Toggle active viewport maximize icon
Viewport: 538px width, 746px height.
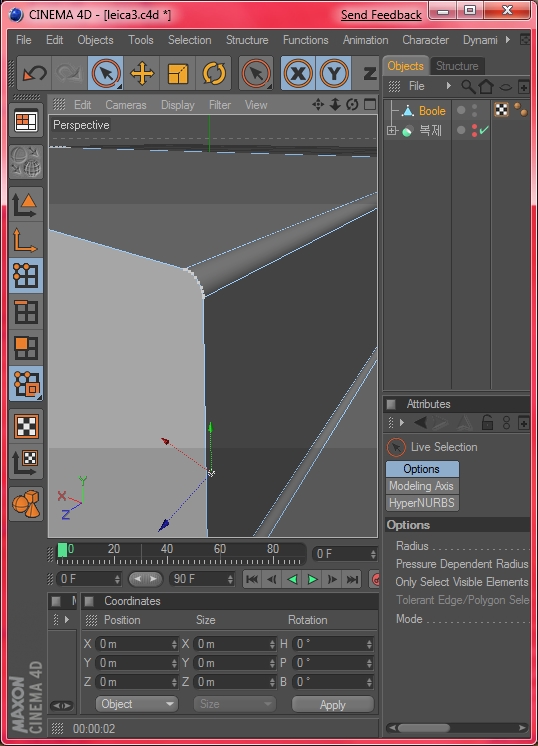click(370, 104)
